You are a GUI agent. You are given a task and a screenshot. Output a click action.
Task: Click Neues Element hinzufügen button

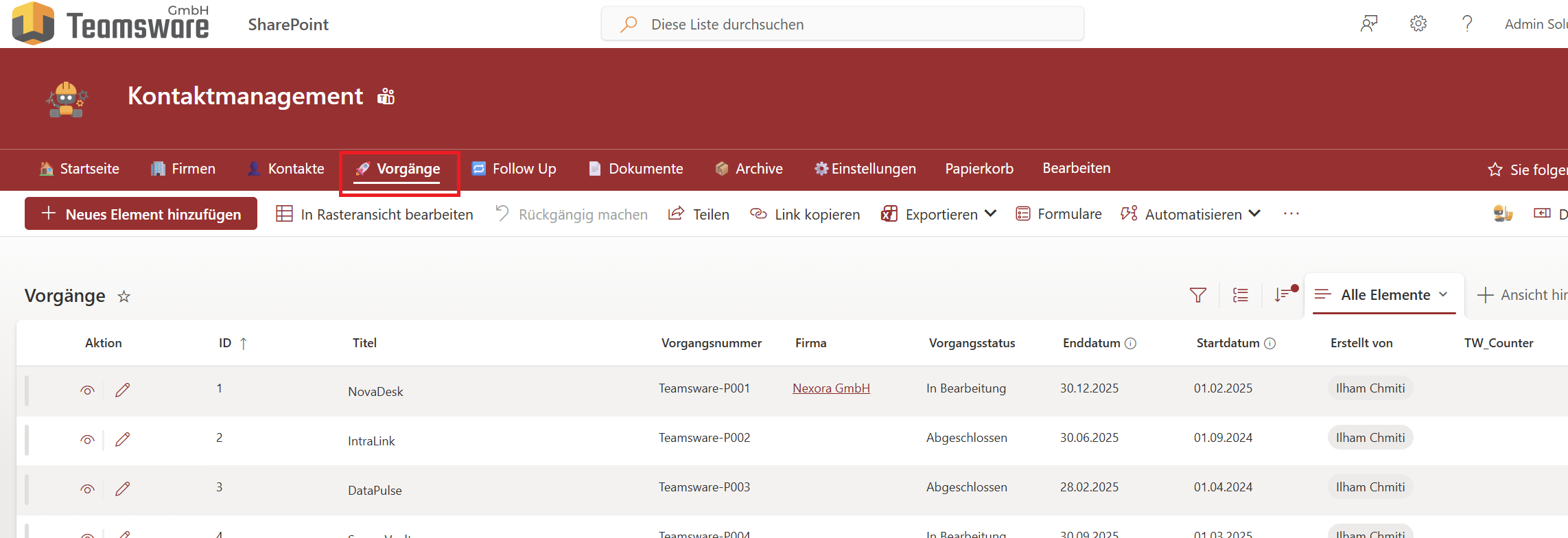coord(141,214)
